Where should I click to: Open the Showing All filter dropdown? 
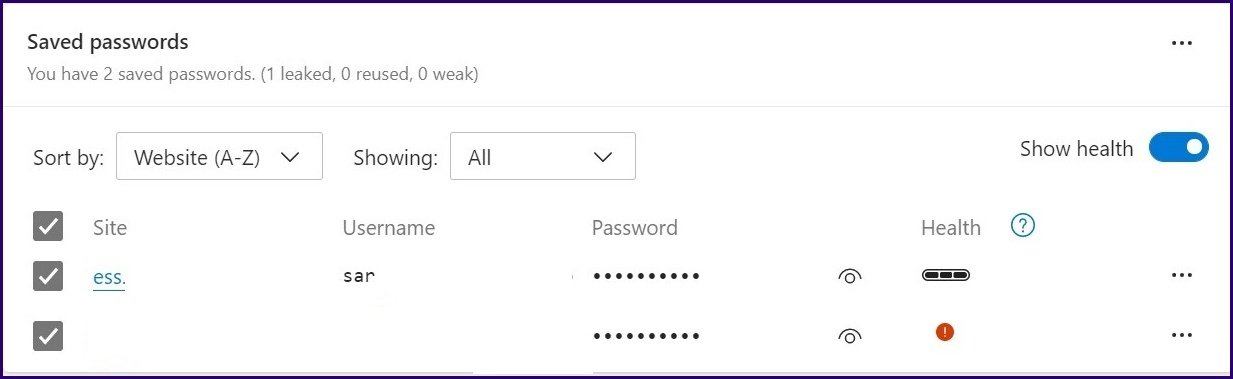[x=542, y=156]
